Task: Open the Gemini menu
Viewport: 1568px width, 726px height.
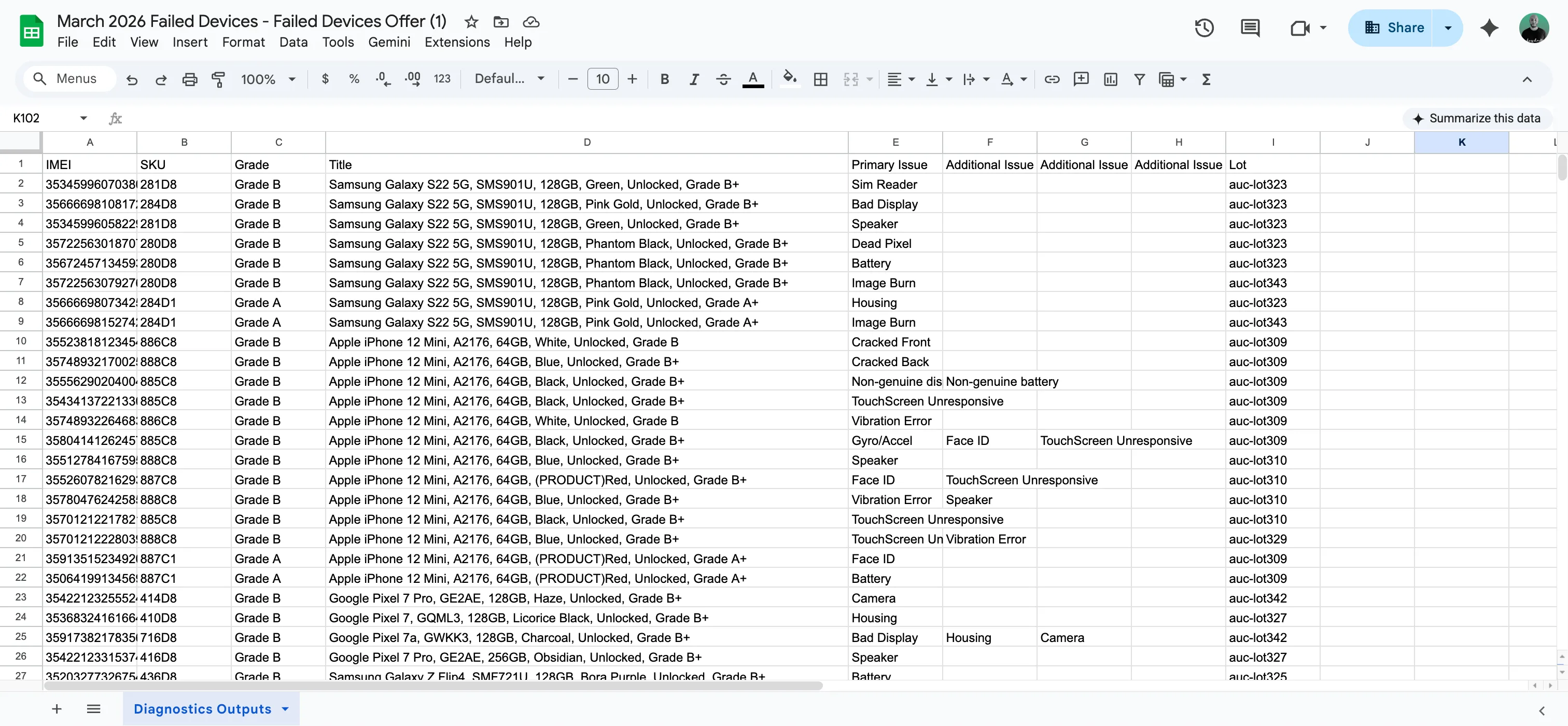Action: (389, 42)
